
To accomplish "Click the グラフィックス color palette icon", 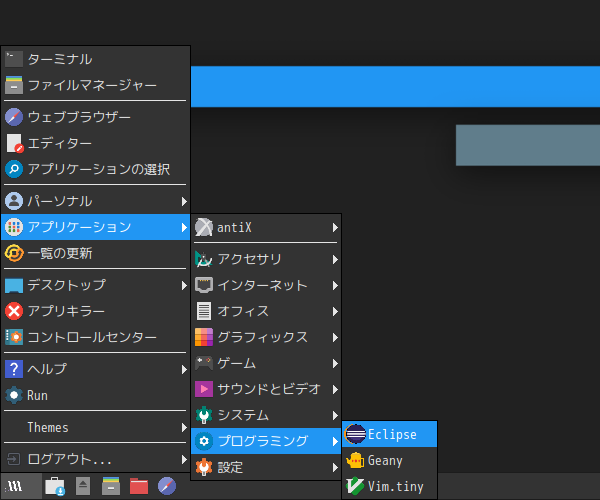I will tap(204, 337).
